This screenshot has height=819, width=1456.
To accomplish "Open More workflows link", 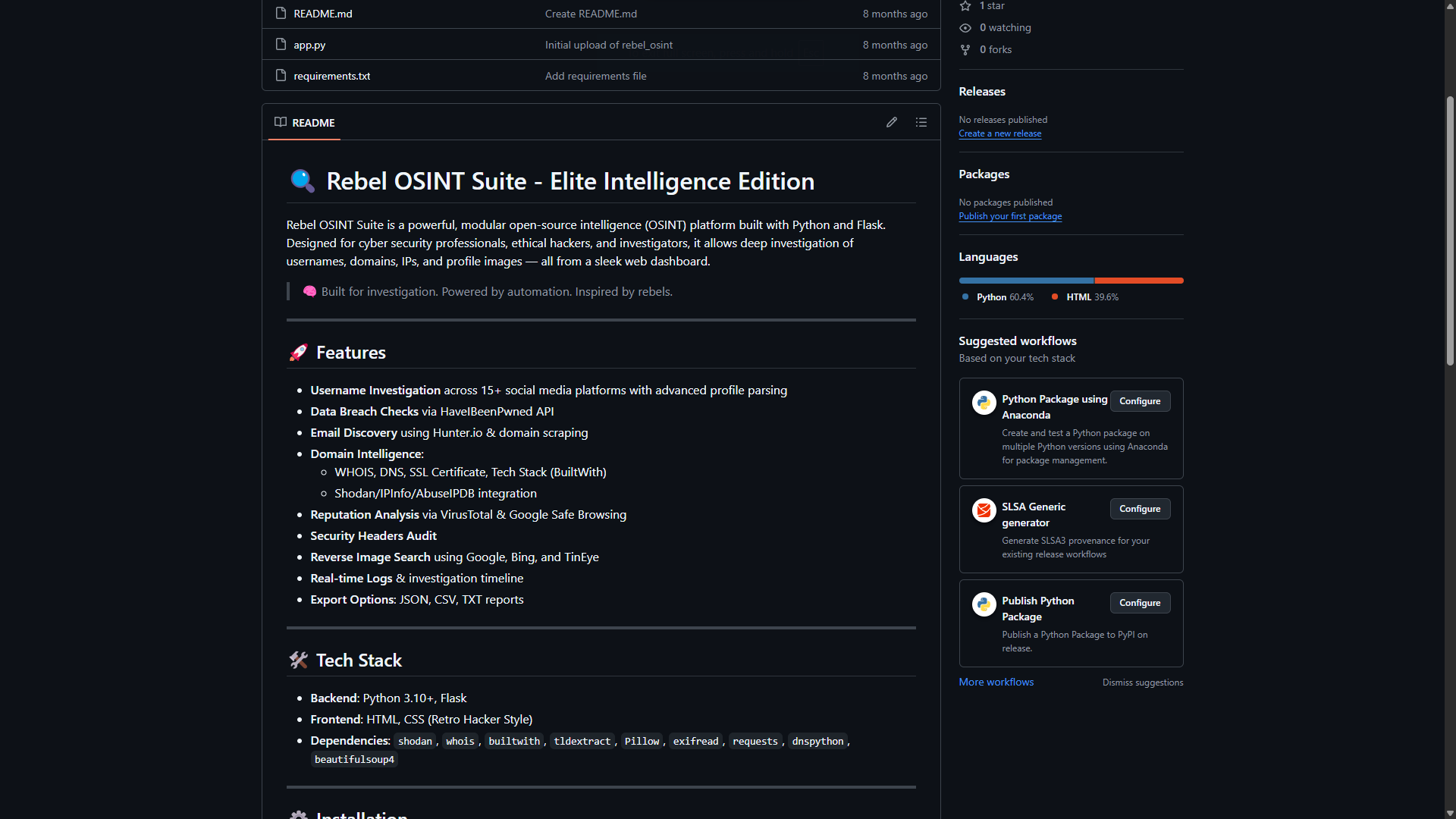I will click(x=996, y=682).
